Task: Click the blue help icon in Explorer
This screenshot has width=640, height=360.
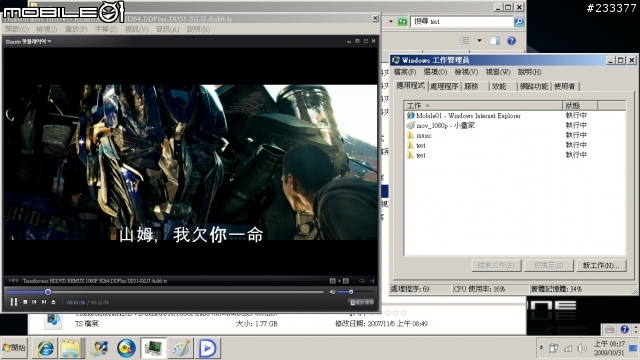Action: (x=511, y=40)
